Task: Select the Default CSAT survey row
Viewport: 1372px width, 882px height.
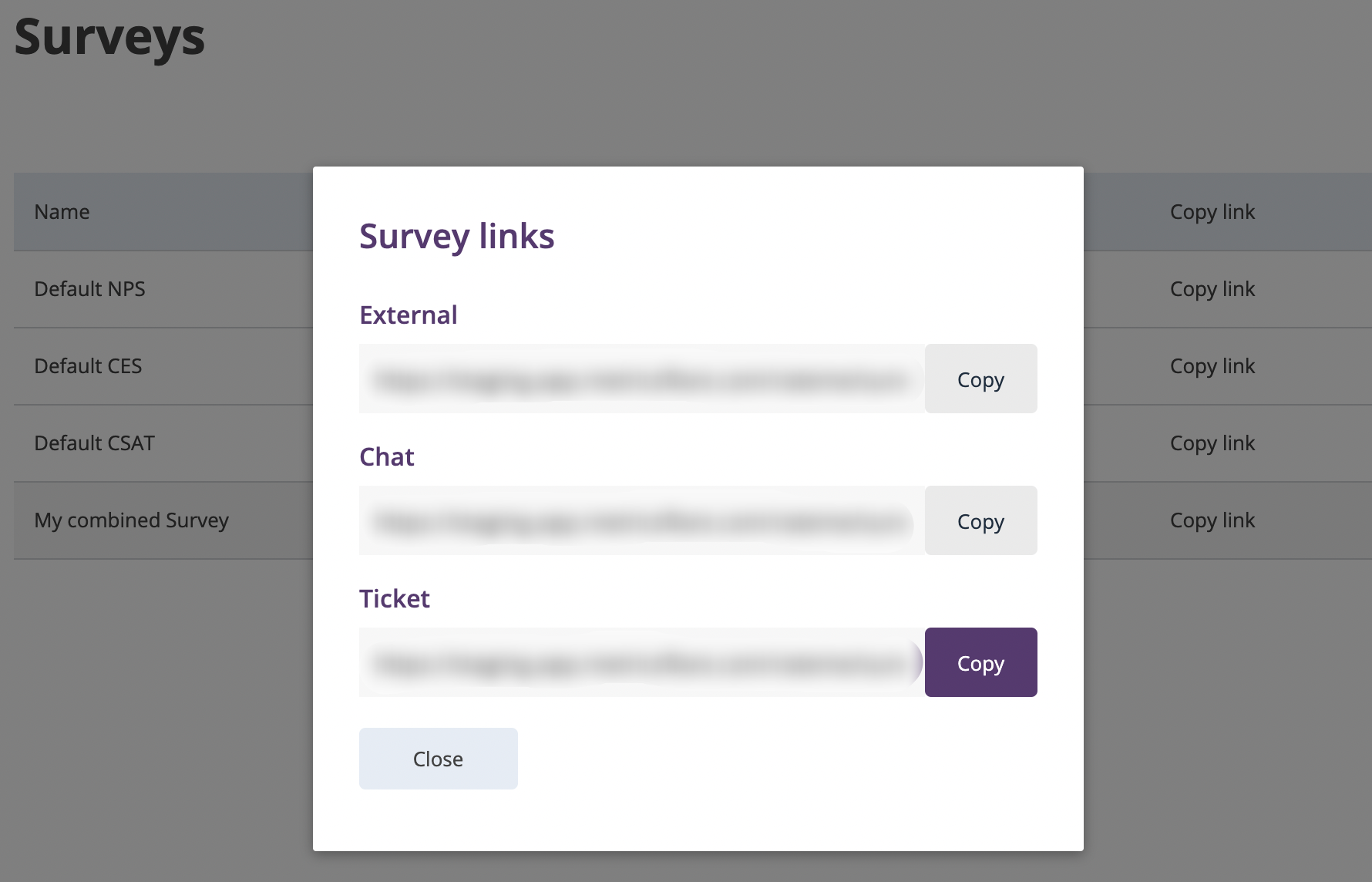Action: (x=94, y=443)
